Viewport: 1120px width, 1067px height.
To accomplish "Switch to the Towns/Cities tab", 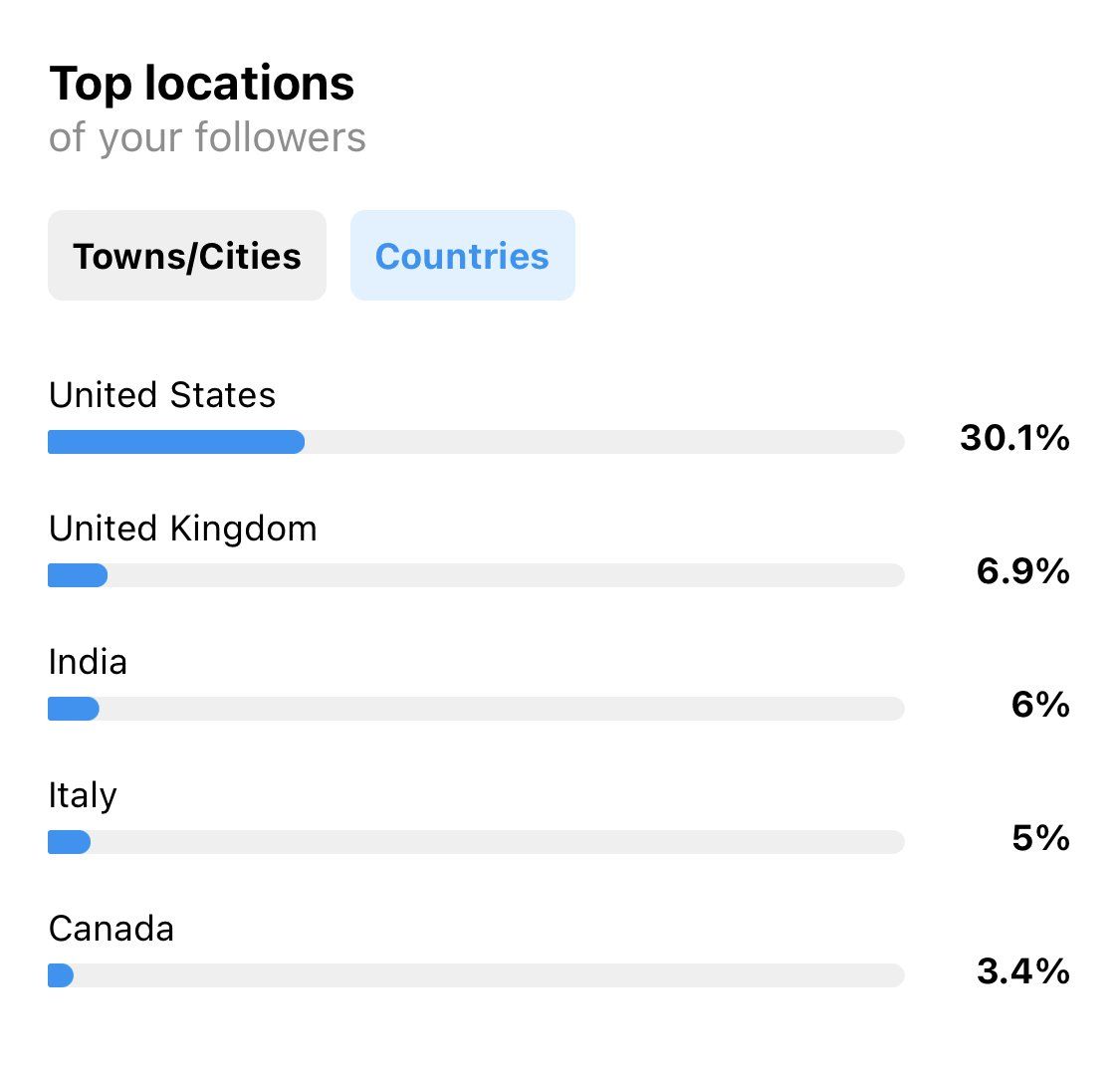I will (187, 256).
